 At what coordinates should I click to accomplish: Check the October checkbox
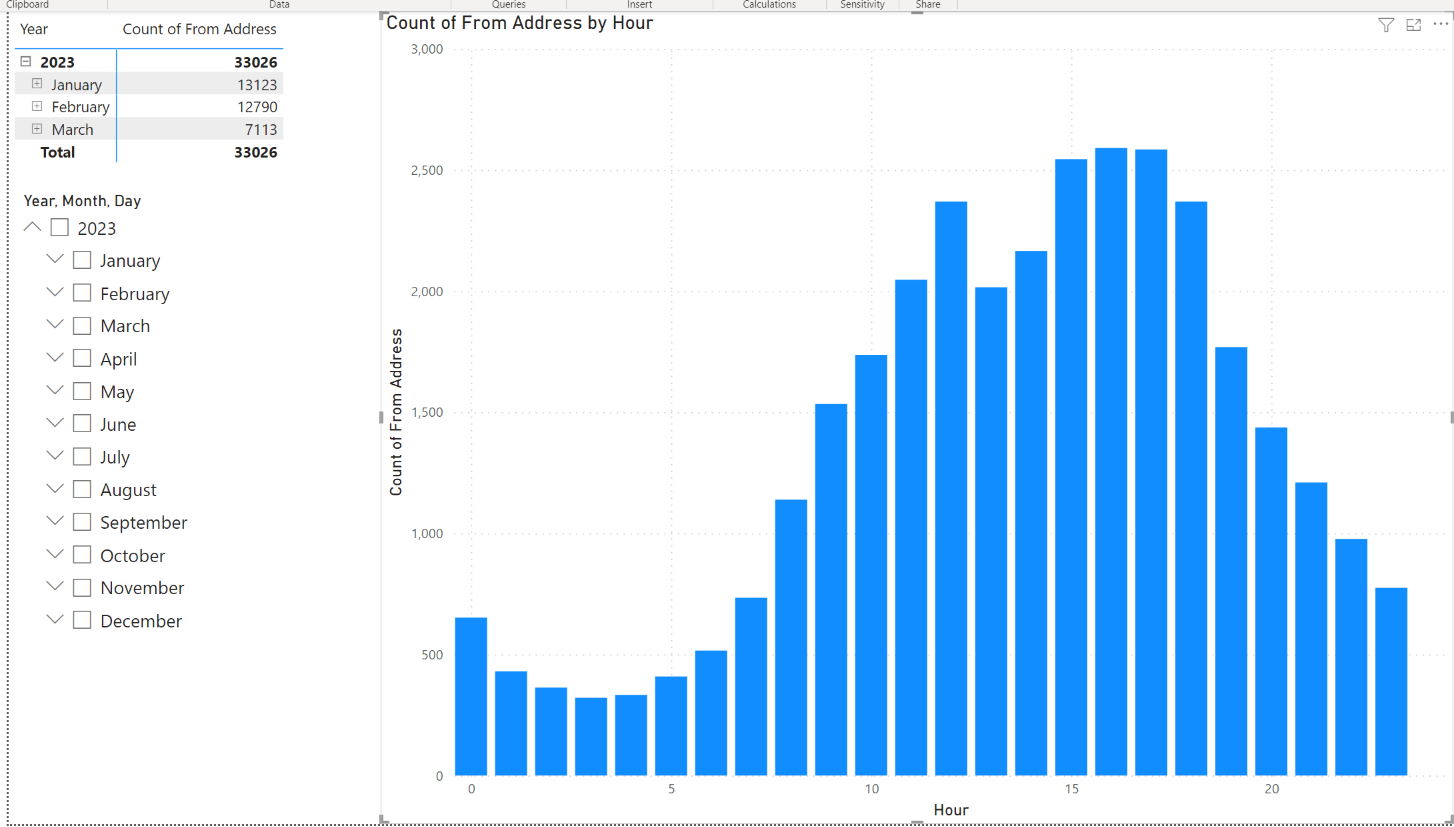tap(82, 555)
